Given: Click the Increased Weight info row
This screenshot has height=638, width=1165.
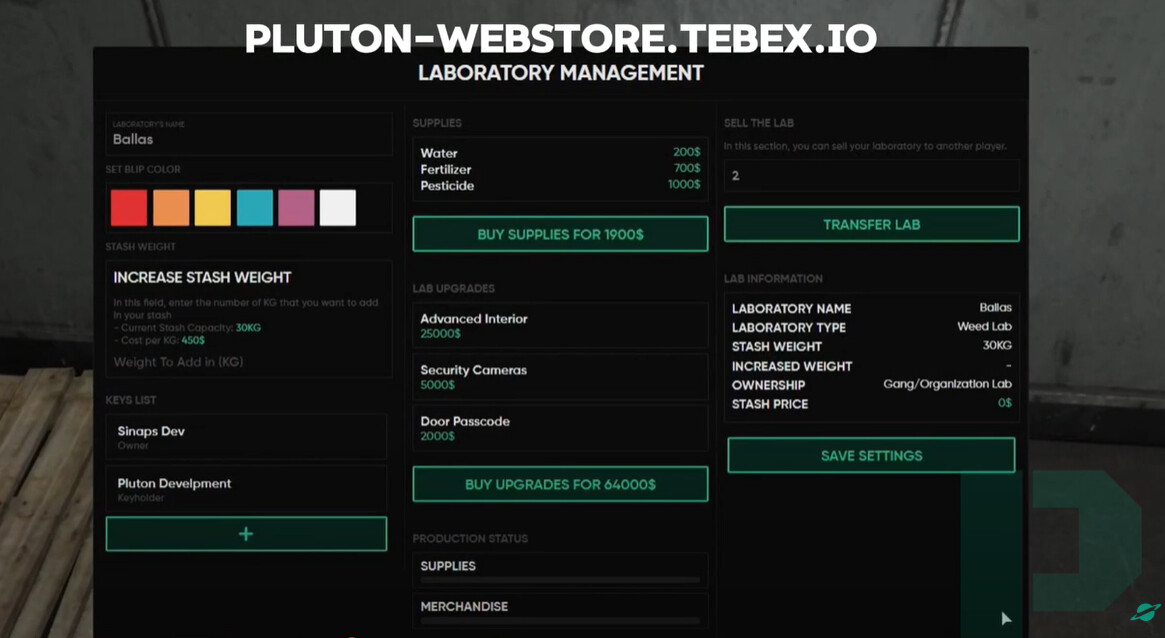Looking at the screenshot, I should (x=872, y=365).
